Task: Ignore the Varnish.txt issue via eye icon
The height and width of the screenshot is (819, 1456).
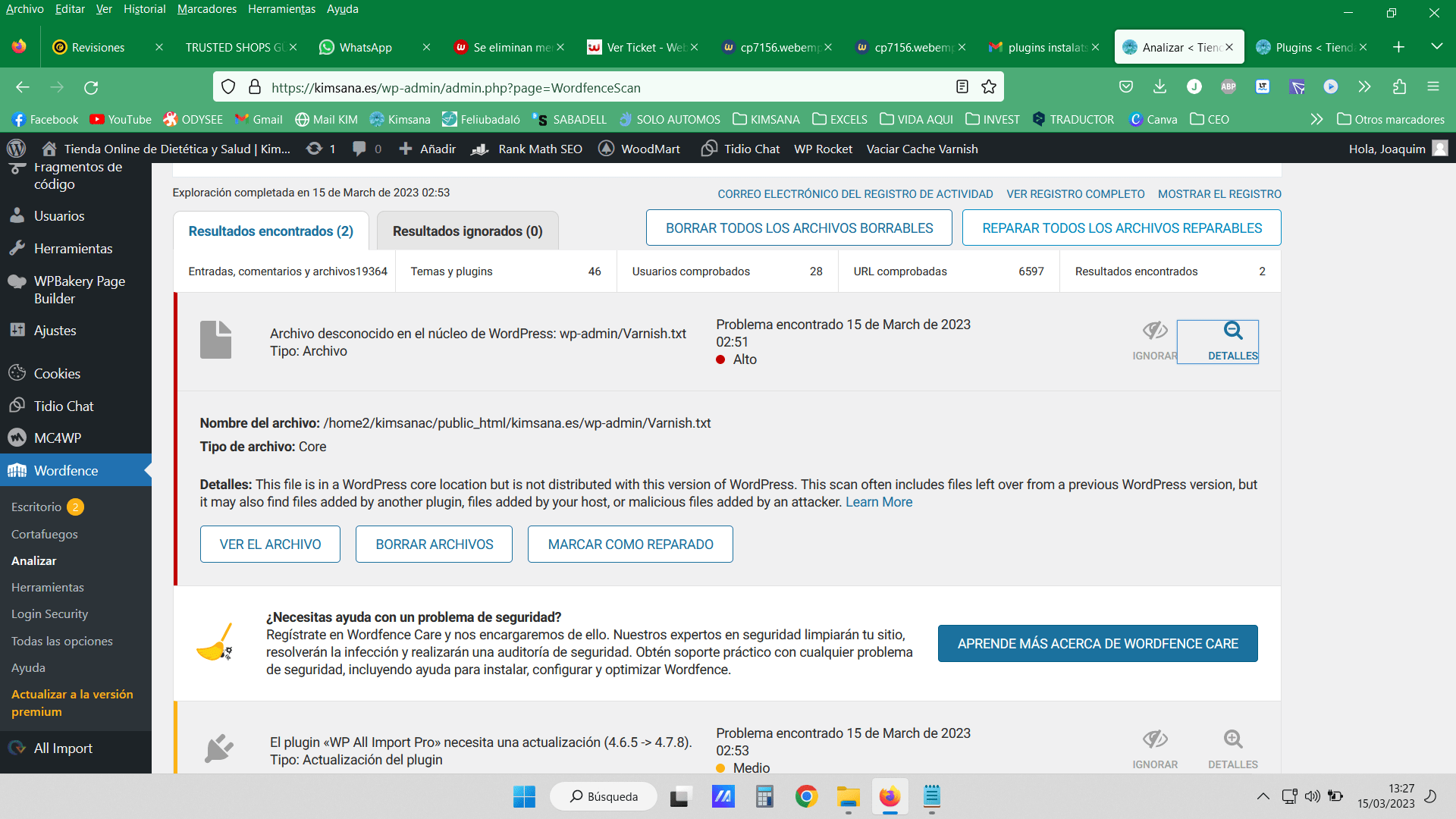Action: point(1155,341)
